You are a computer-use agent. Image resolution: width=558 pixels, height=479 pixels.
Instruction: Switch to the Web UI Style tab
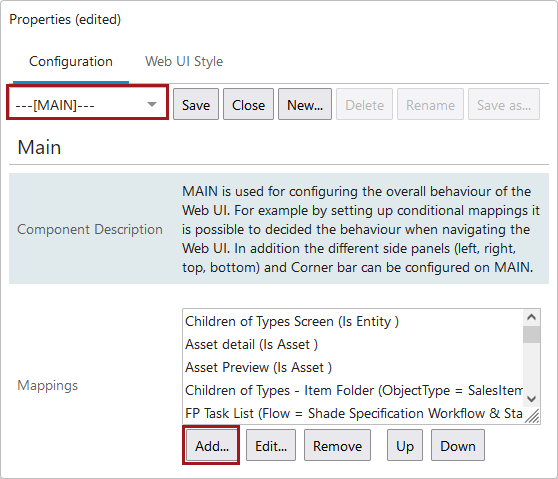pyautogui.click(x=184, y=61)
